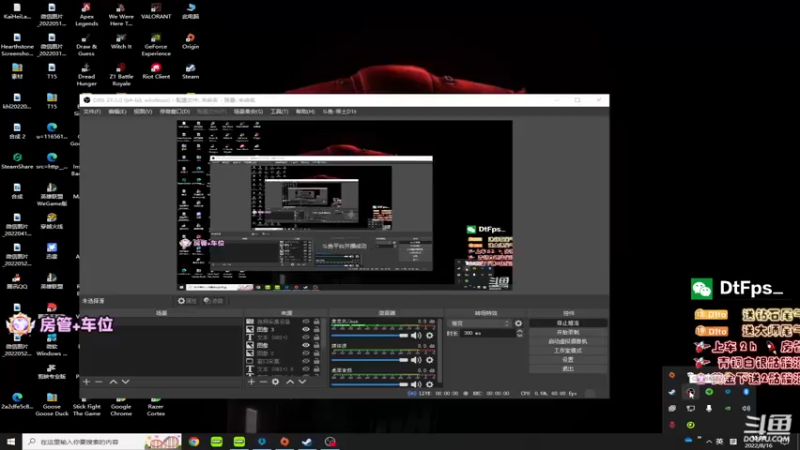Open VALORANT desktop shortcut
This screenshot has width=800, height=450.
click(156, 11)
